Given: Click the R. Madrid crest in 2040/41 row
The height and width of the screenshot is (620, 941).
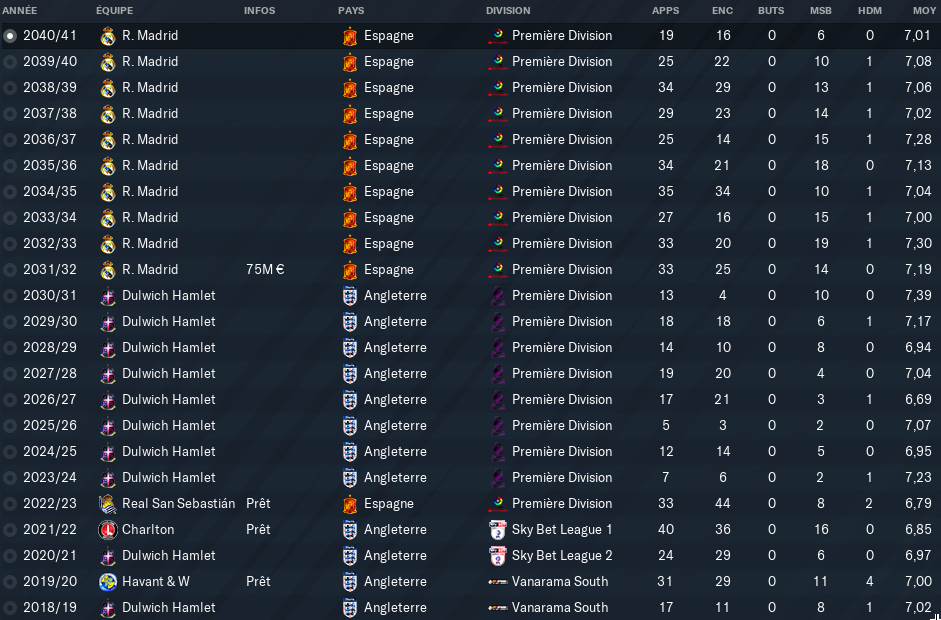Looking at the screenshot, I should tap(108, 36).
